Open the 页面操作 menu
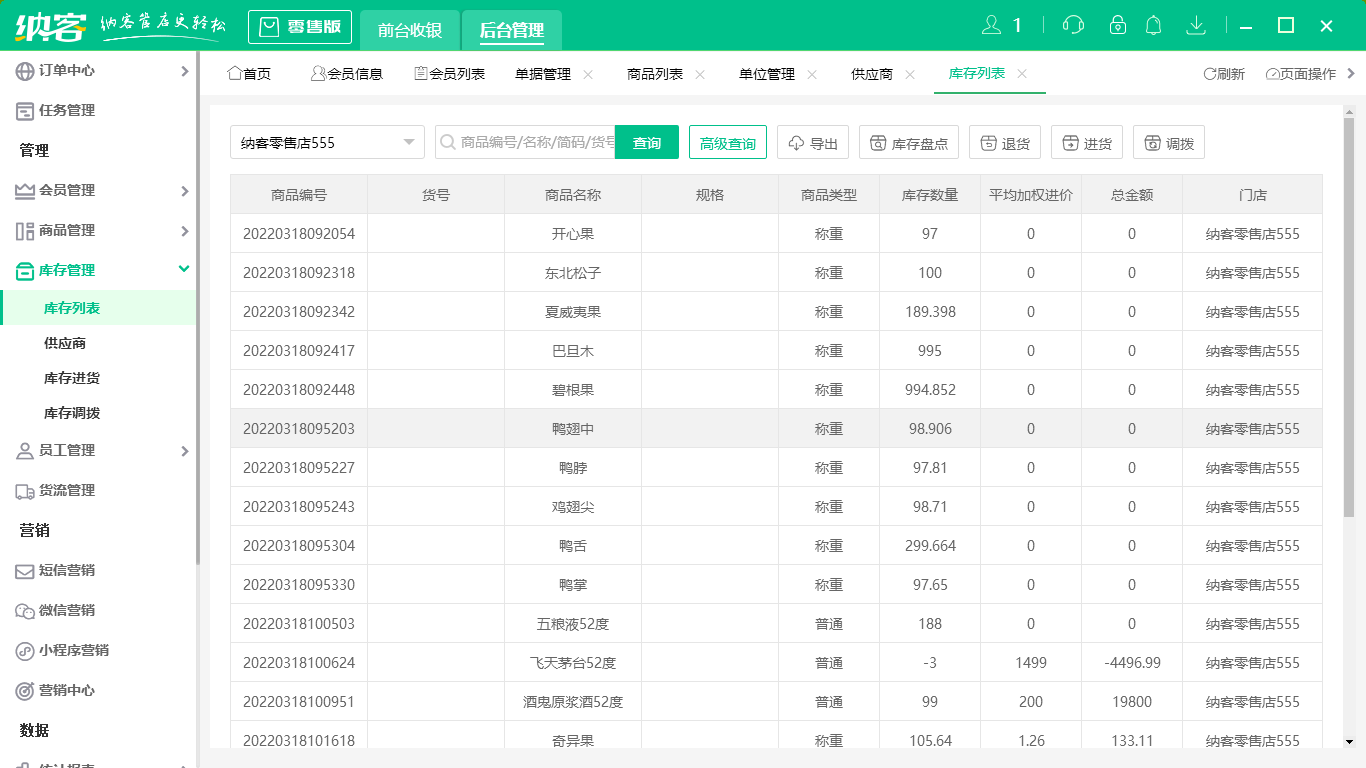The height and width of the screenshot is (768, 1366). [x=1301, y=74]
